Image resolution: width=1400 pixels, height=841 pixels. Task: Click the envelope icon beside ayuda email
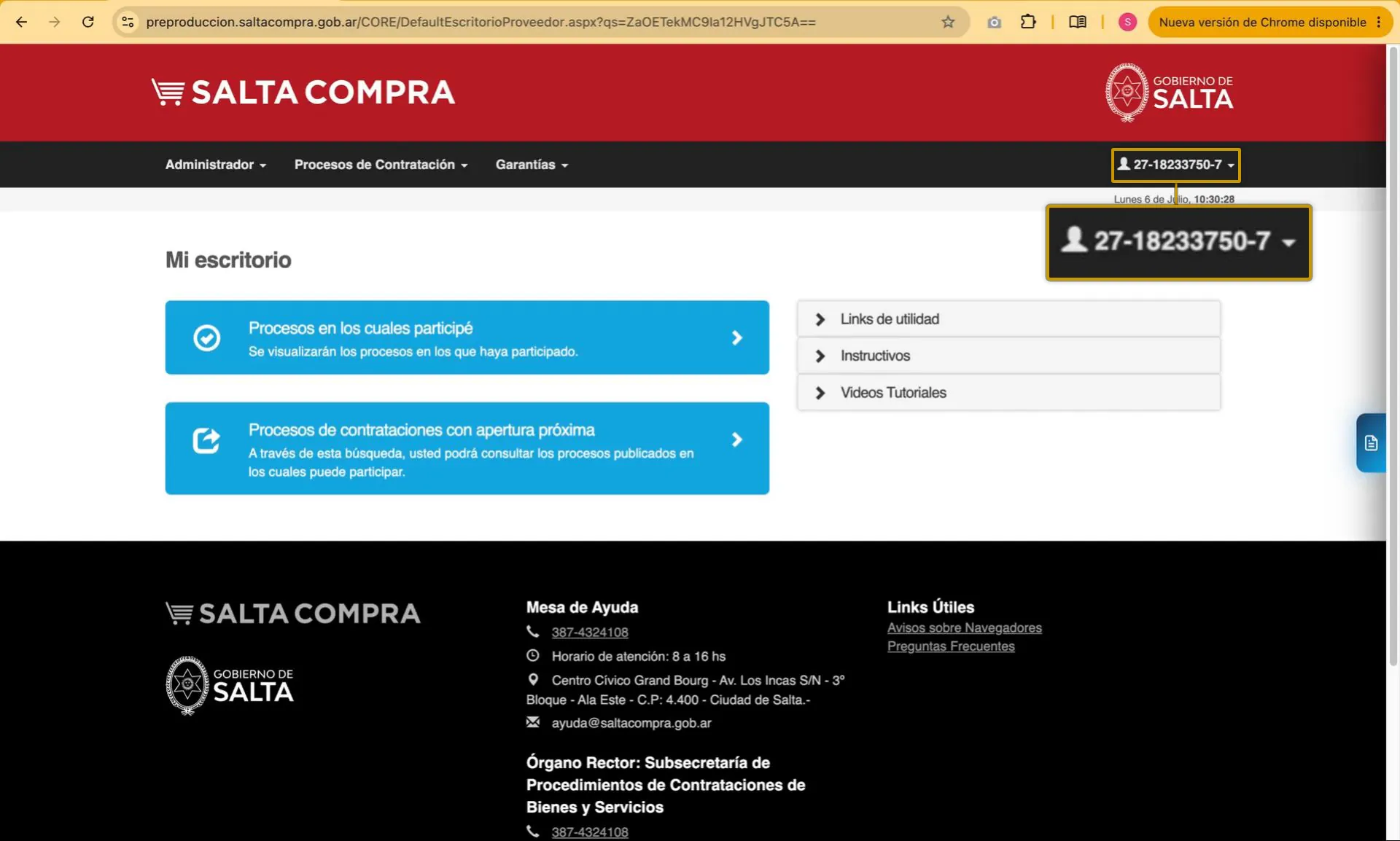click(x=533, y=722)
